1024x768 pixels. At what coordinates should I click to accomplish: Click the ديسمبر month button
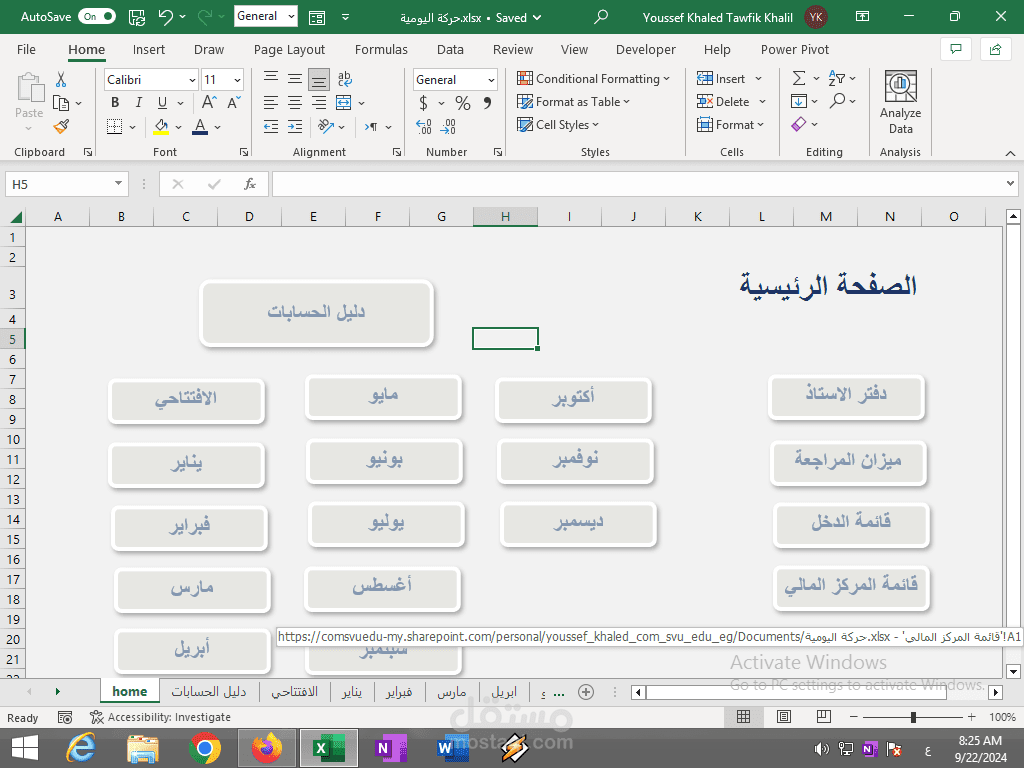click(578, 524)
